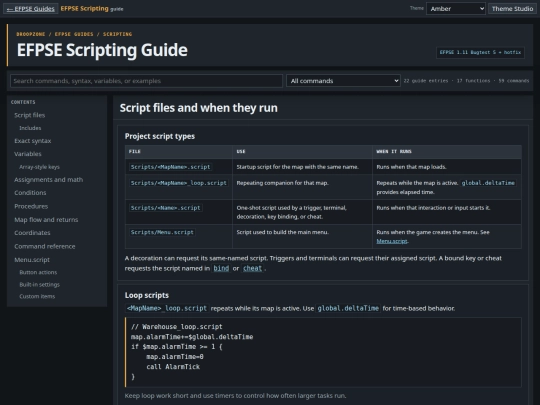The height and width of the screenshot is (405, 540).
Task: Focus the command search field
Action: click(146, 81)
